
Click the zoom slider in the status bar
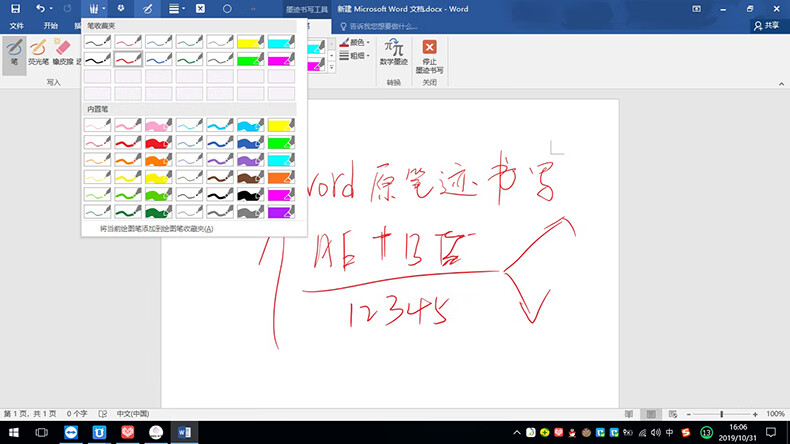[722, 414]
